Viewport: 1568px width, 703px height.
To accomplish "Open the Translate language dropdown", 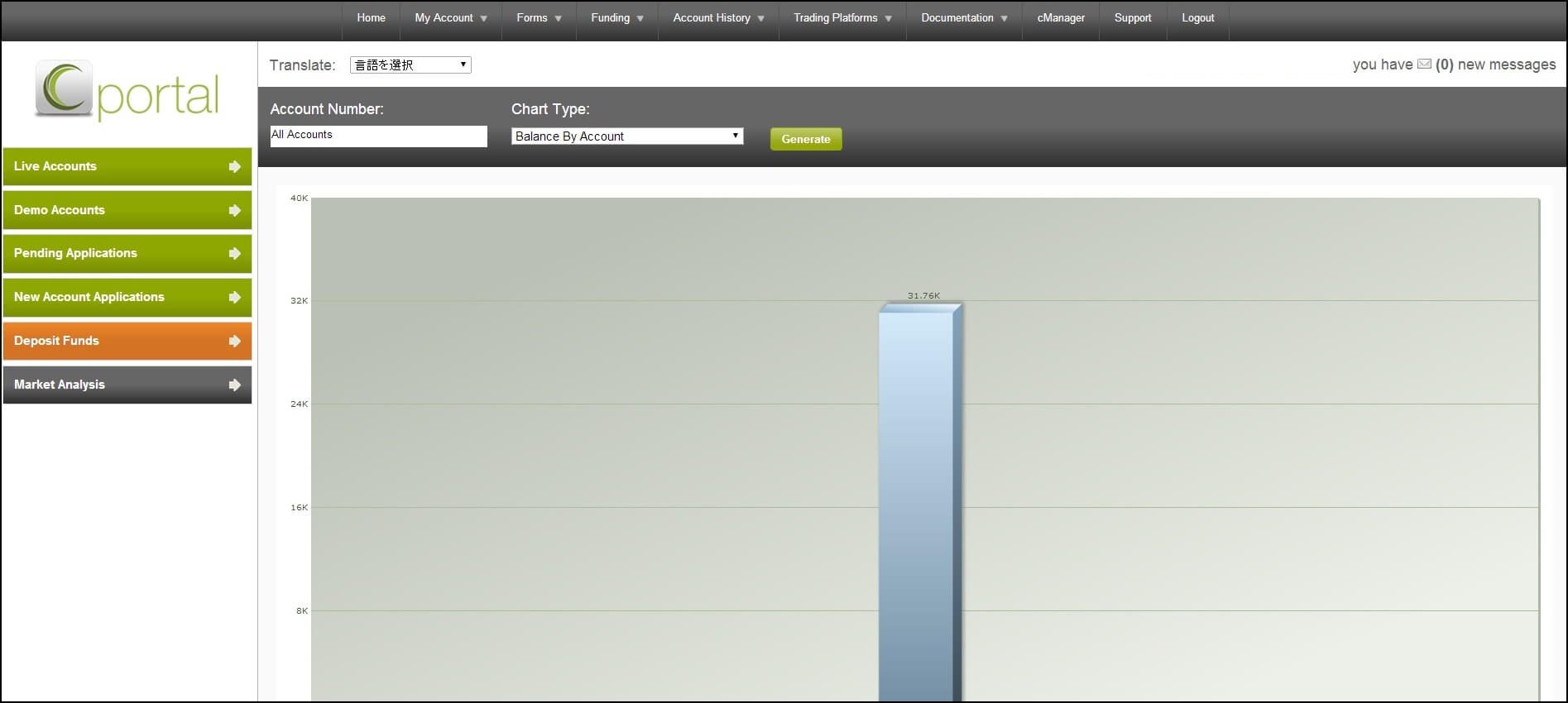I will 410,65.
